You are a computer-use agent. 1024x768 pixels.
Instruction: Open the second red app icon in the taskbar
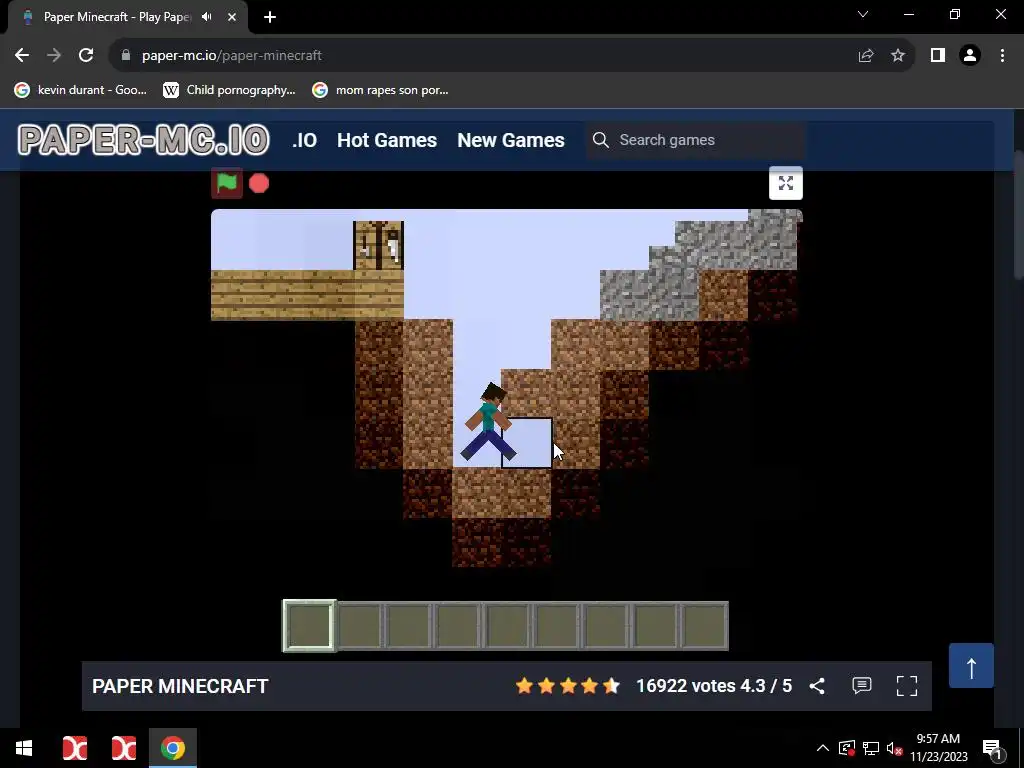tap(123, 748)
